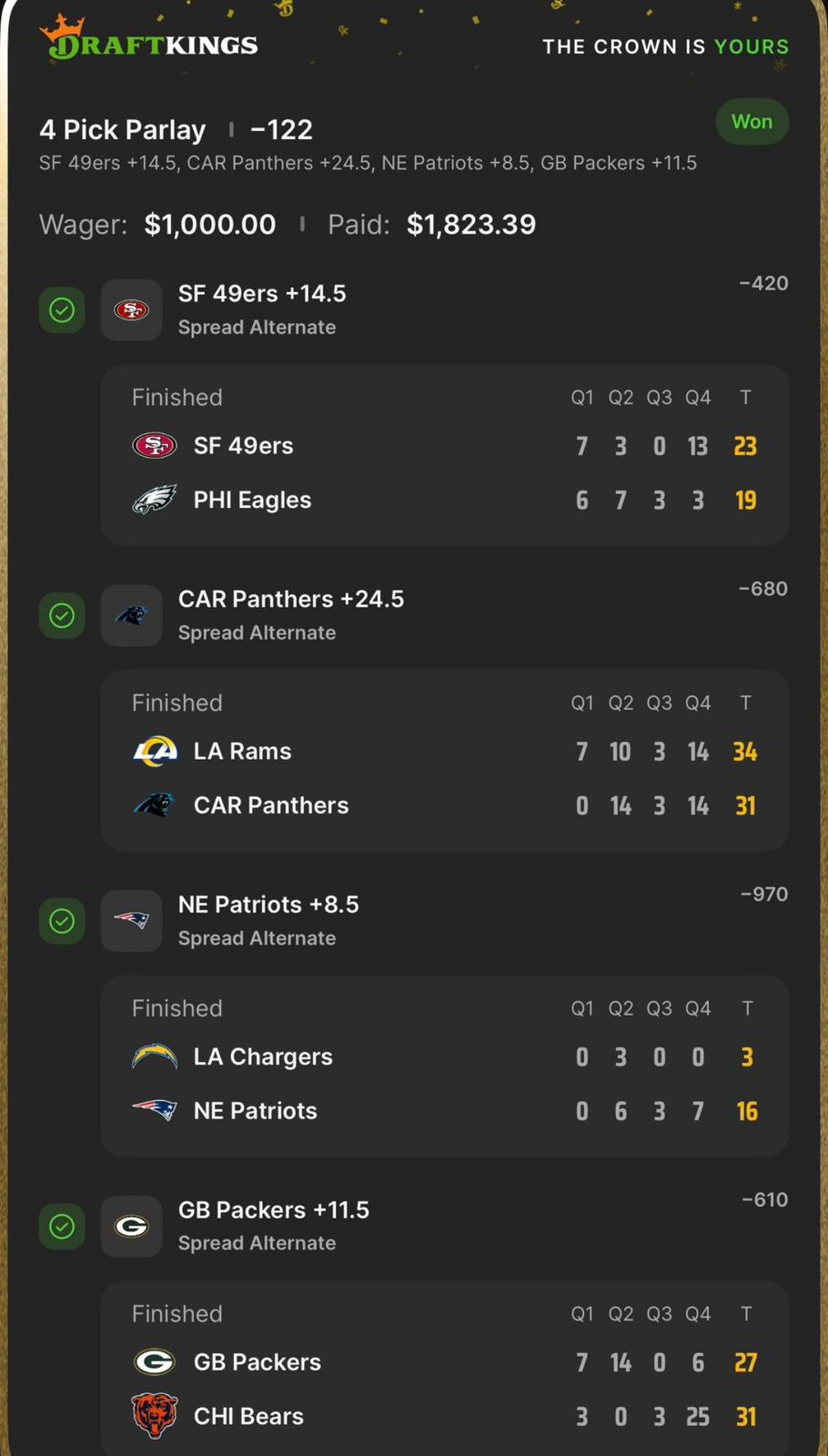Click green checkmark beside CAR Panthers +24.5
Viewport: 828px width, 1456px height.
tap(62, 616)
